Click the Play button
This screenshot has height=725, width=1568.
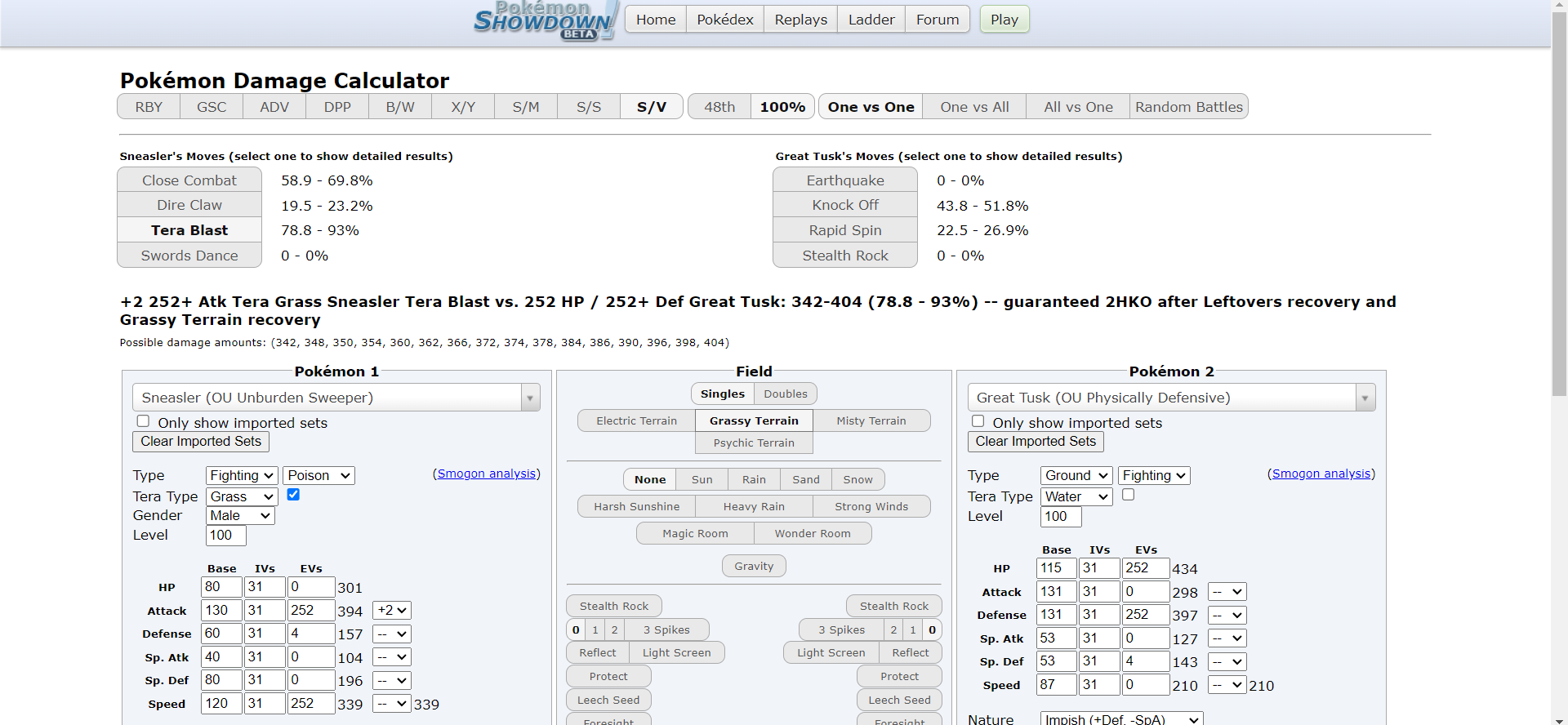(1004, 20)
